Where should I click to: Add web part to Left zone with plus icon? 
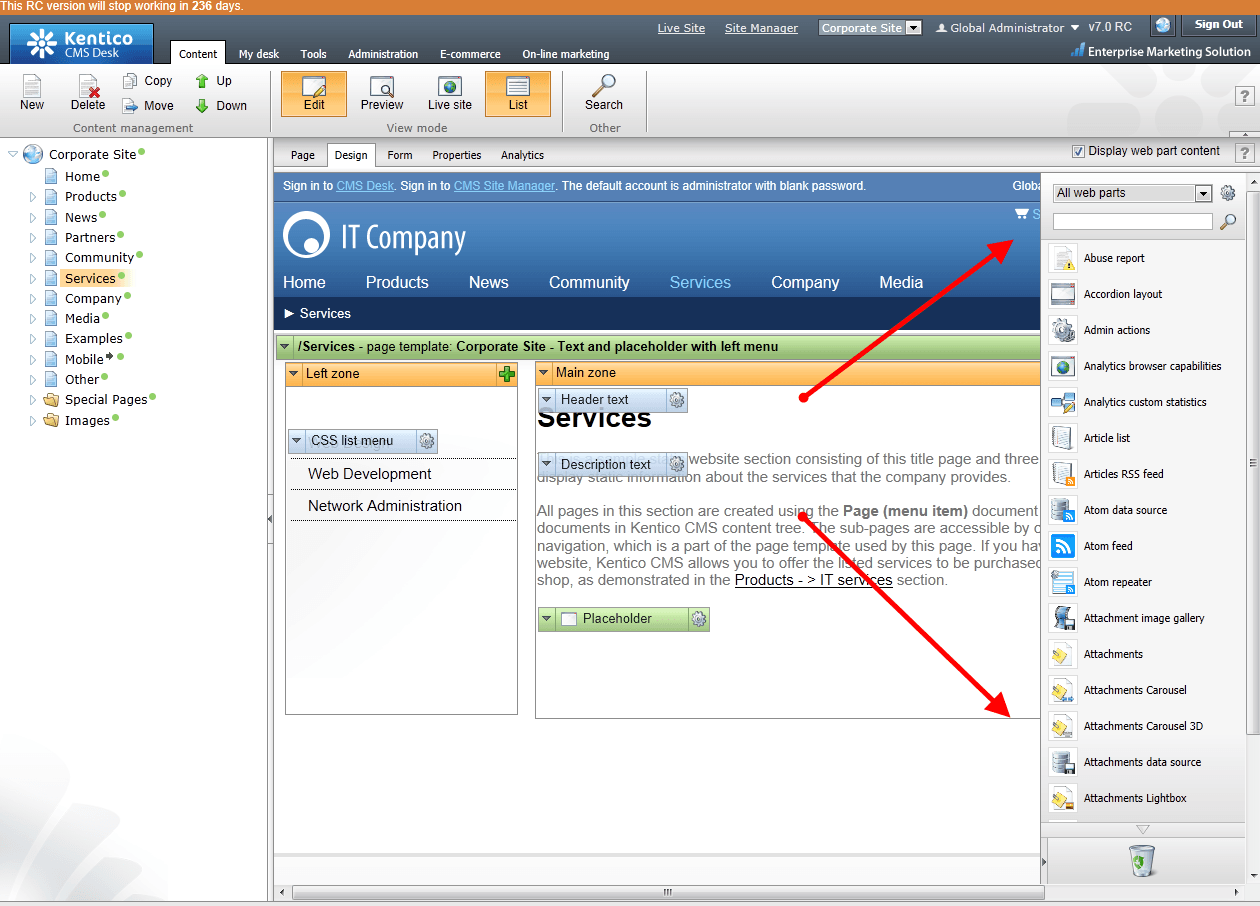coord(507,374)
